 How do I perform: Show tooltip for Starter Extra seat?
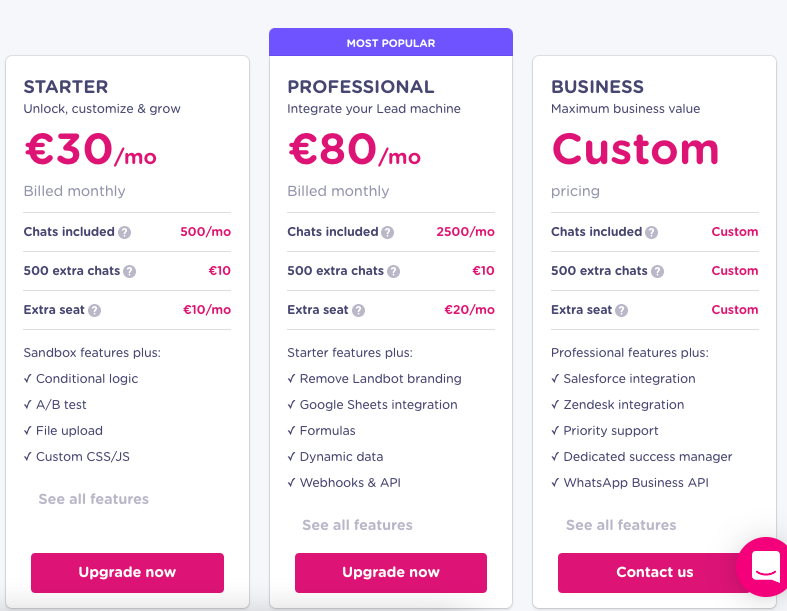[94, 311]
